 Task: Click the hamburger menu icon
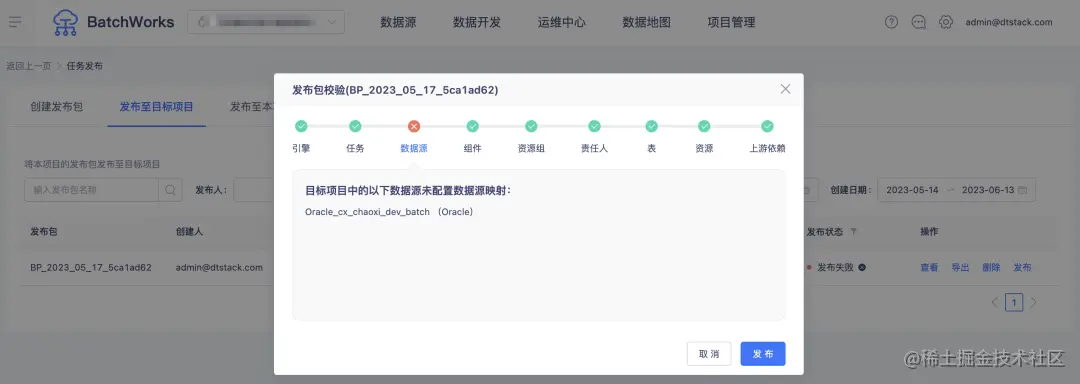15,22
